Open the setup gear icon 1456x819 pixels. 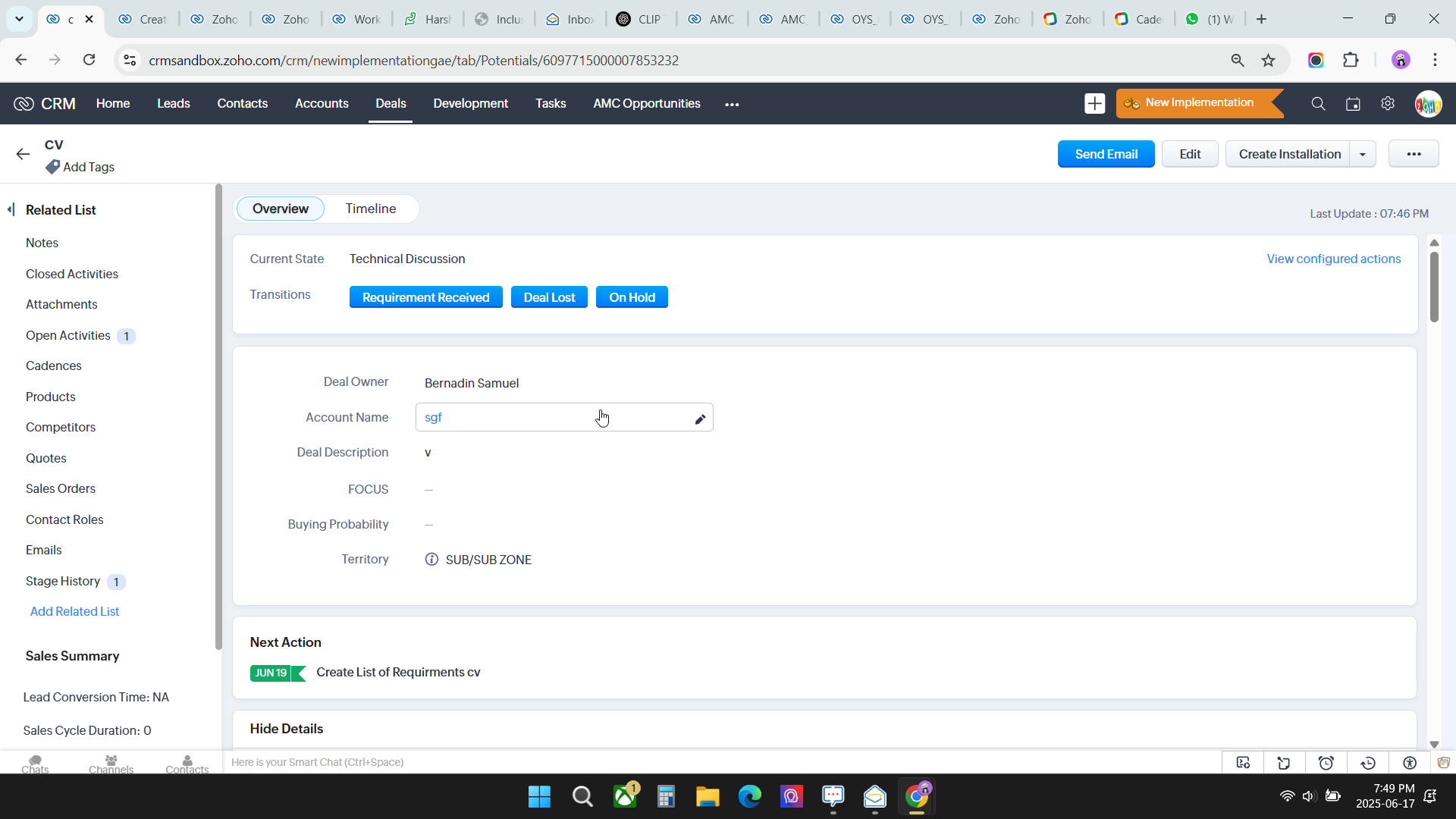(x=1388, y=104)
